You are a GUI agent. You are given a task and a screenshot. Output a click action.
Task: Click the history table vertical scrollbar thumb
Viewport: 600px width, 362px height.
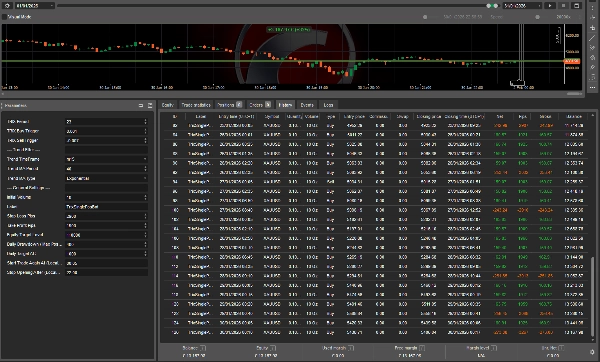(x=593, y=297)
